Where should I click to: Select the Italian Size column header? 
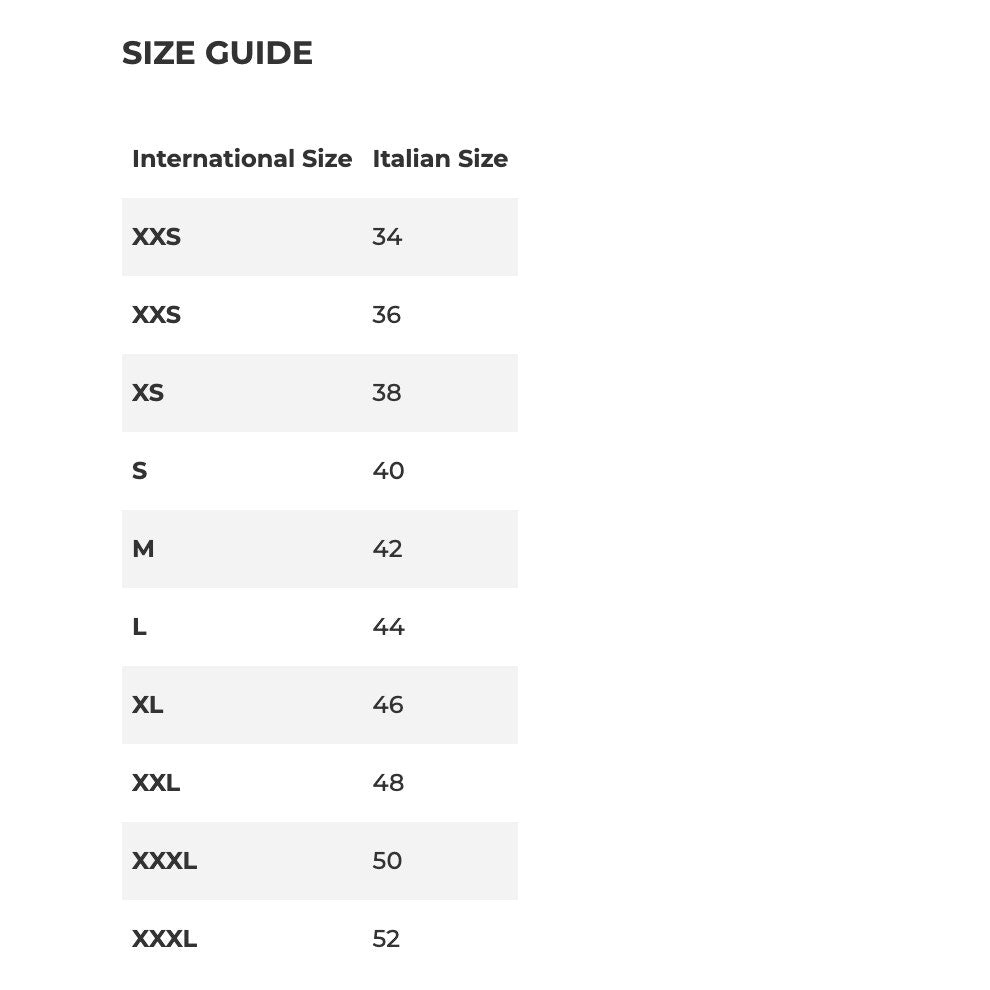440,158
